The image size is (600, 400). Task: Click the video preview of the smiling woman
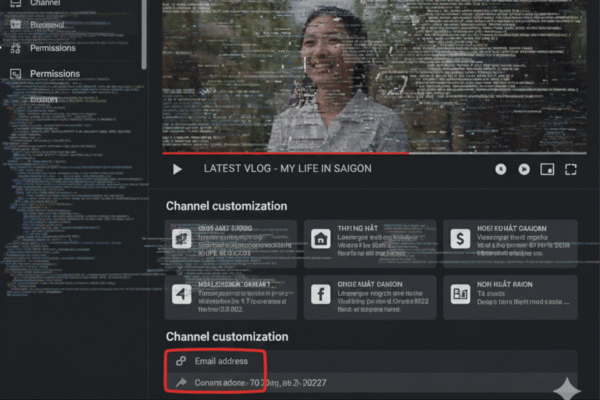[374, 76]
